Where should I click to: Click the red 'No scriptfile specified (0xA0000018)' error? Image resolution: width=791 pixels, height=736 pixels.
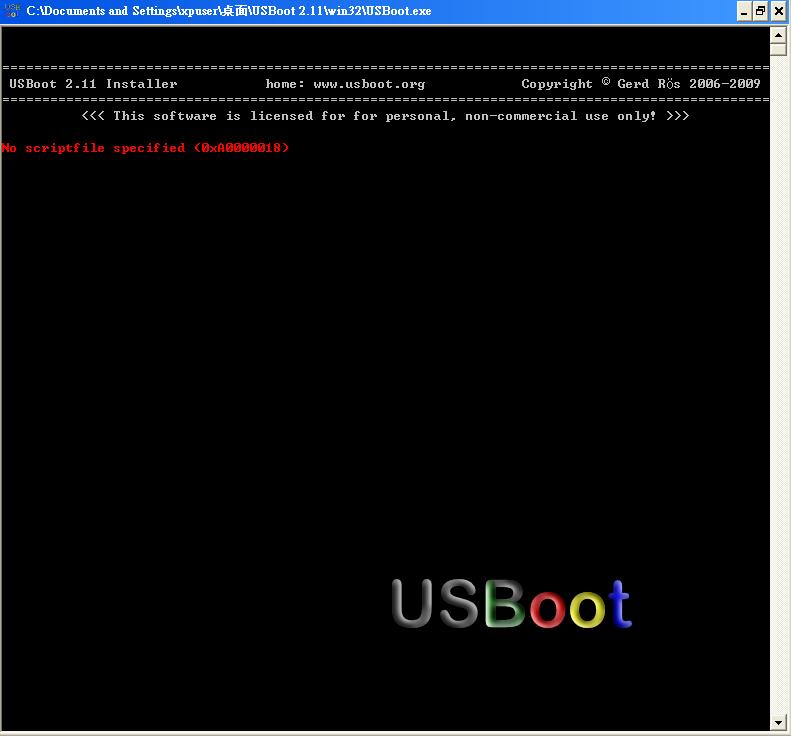(145, 148)
